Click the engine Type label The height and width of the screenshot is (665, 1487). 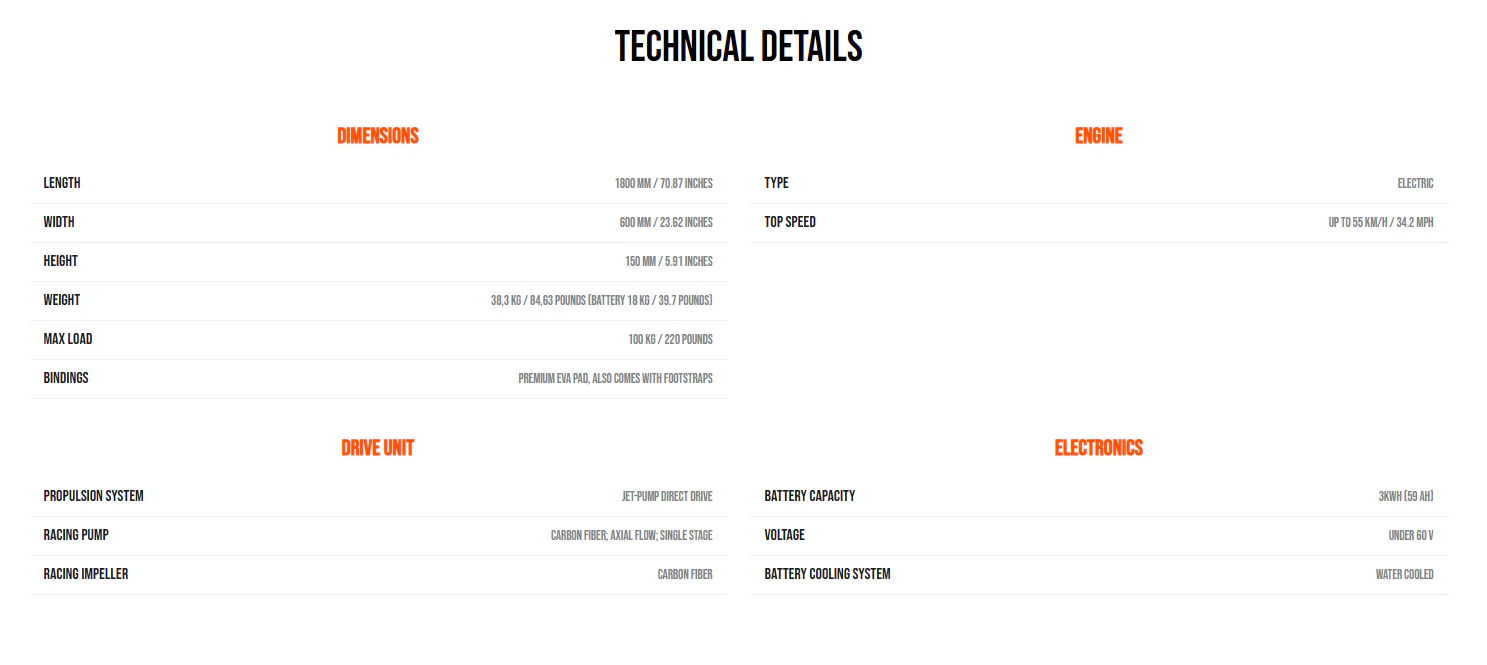click(776, 183)
